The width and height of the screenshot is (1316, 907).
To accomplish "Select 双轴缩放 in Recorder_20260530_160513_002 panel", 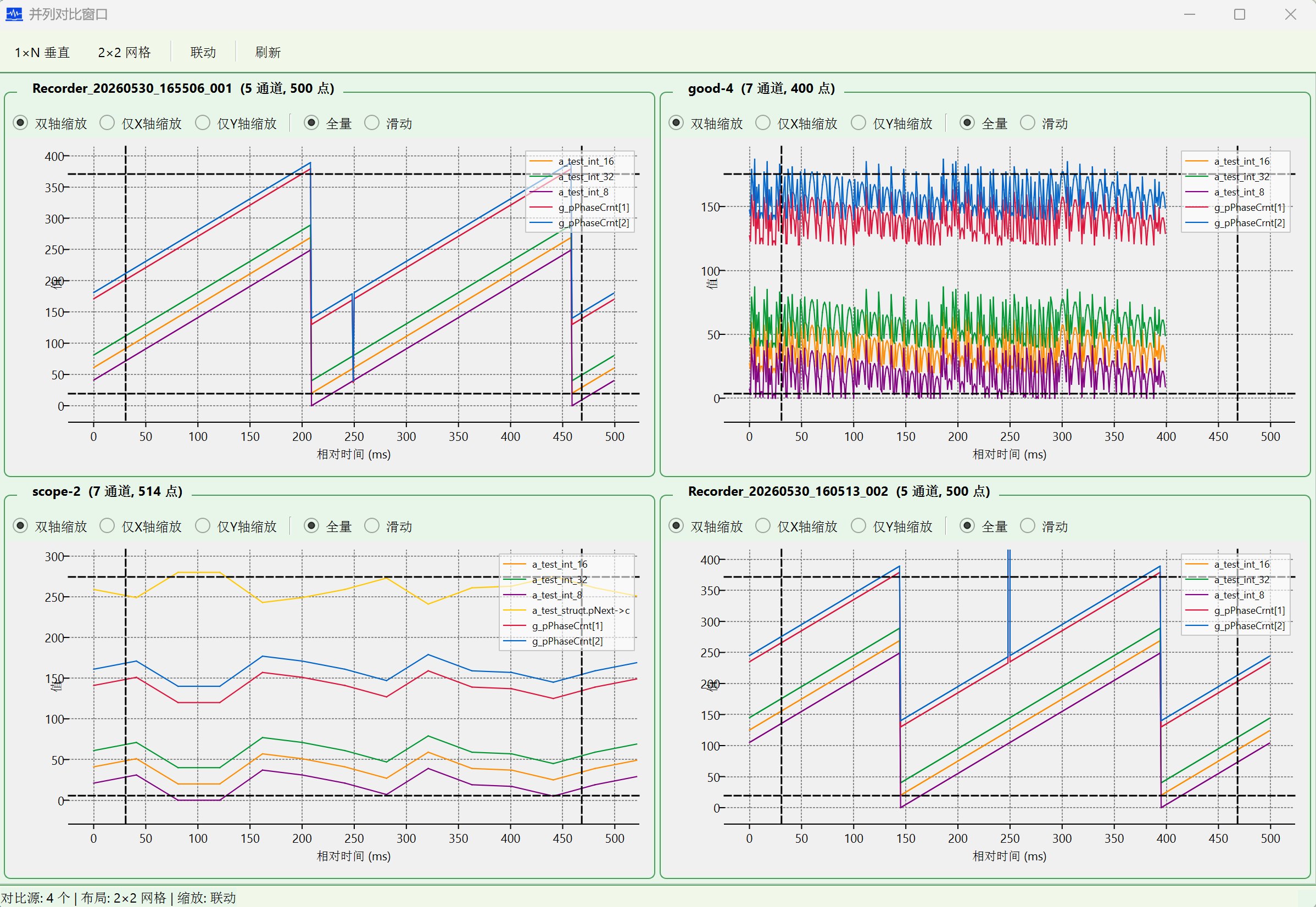I will coord(705,526).
